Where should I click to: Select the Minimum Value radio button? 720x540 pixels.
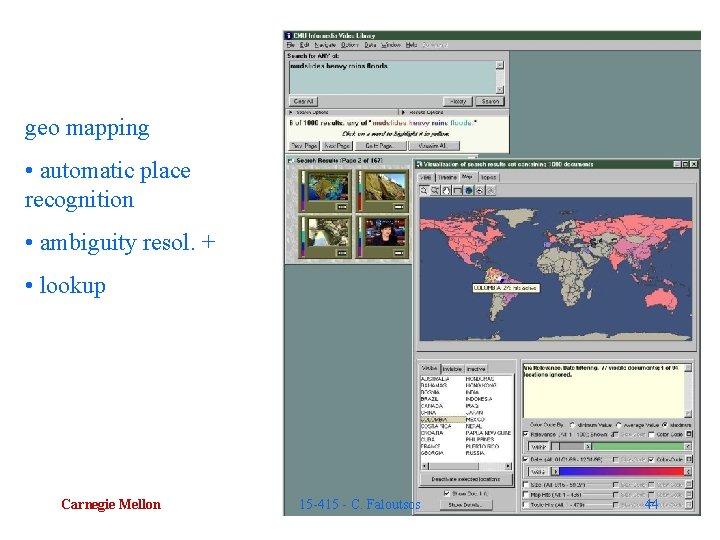pyautogui.click(x=572, y=425)
